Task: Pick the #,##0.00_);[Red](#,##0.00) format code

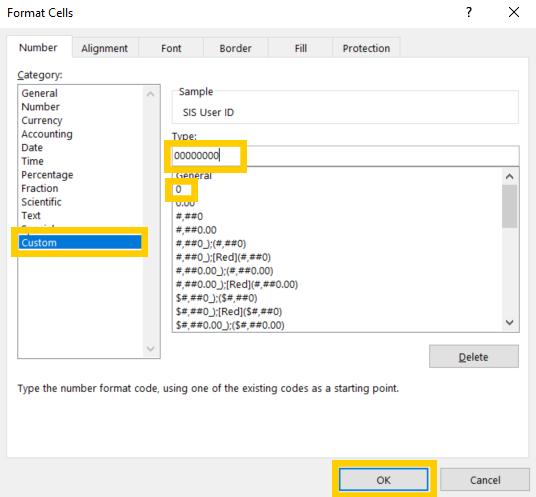Action: tap(237, 284)
